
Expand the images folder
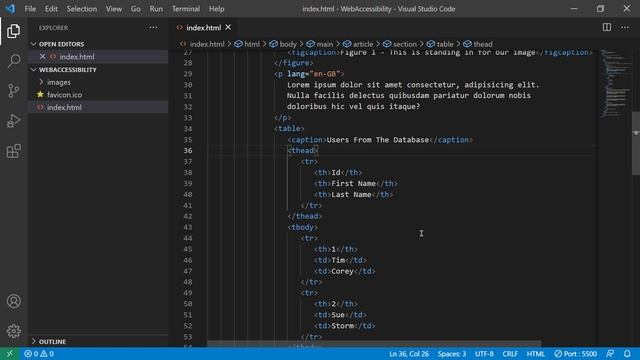(41, 82)
